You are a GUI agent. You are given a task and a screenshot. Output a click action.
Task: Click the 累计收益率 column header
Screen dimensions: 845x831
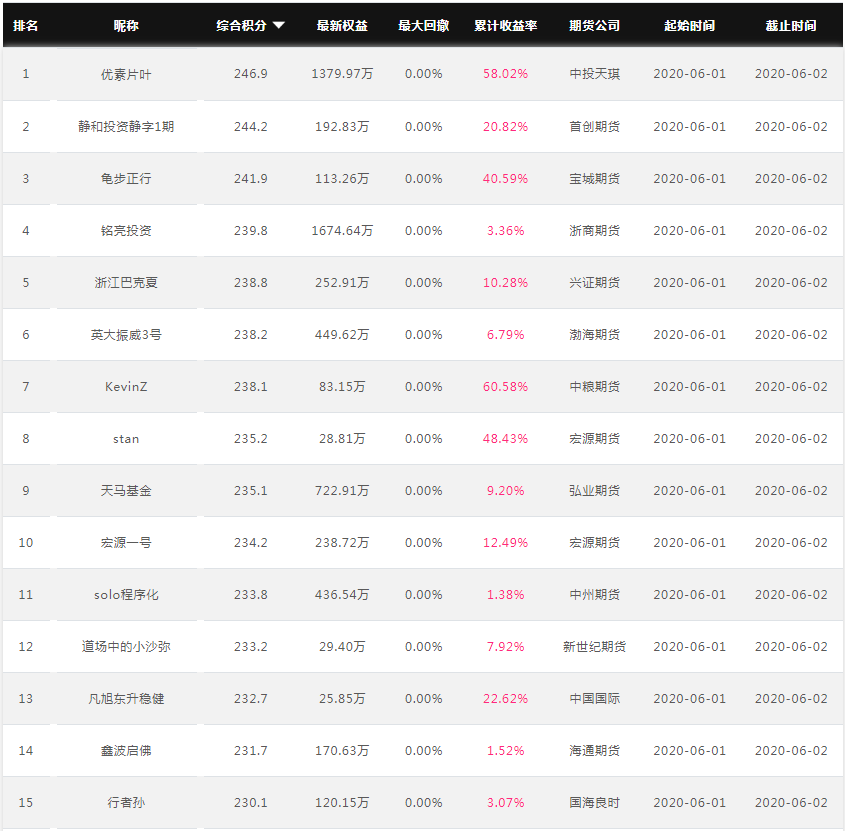tap(505, 25)
